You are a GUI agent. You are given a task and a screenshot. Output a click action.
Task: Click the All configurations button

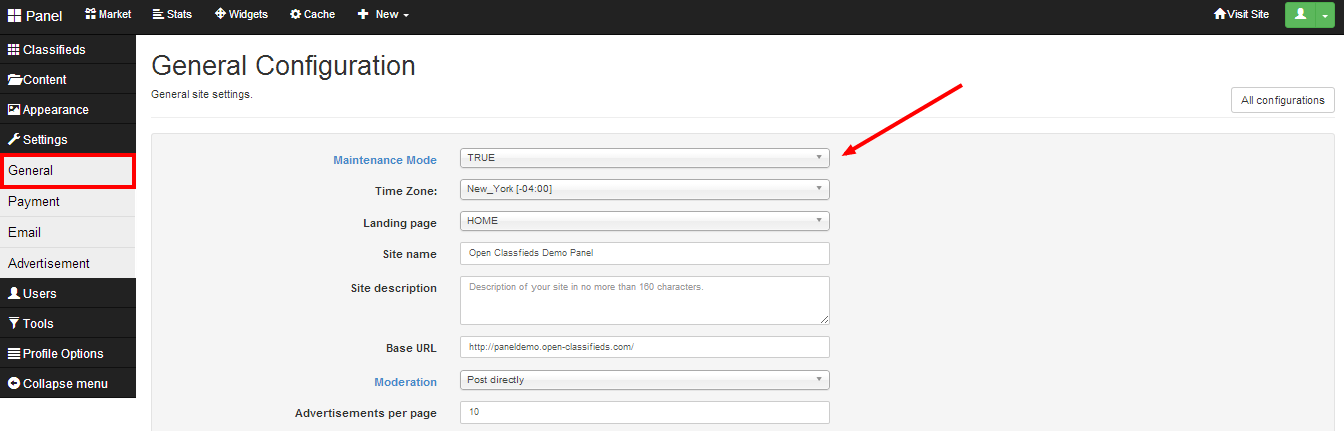click(1282, 100)
